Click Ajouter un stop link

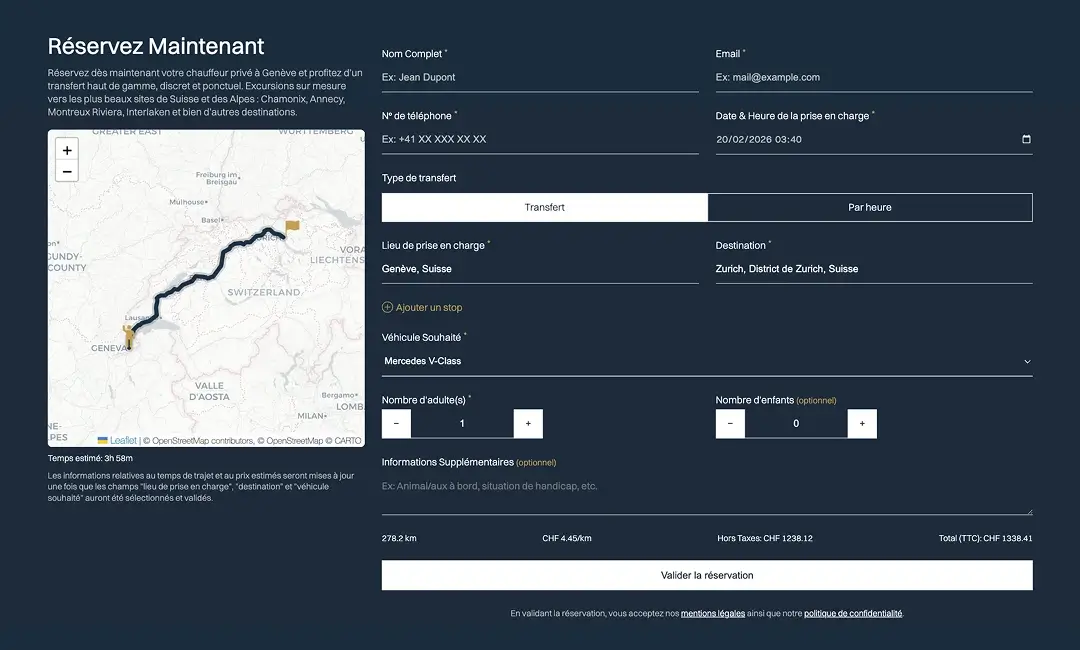pyautogui.click(x=422, y=307)
